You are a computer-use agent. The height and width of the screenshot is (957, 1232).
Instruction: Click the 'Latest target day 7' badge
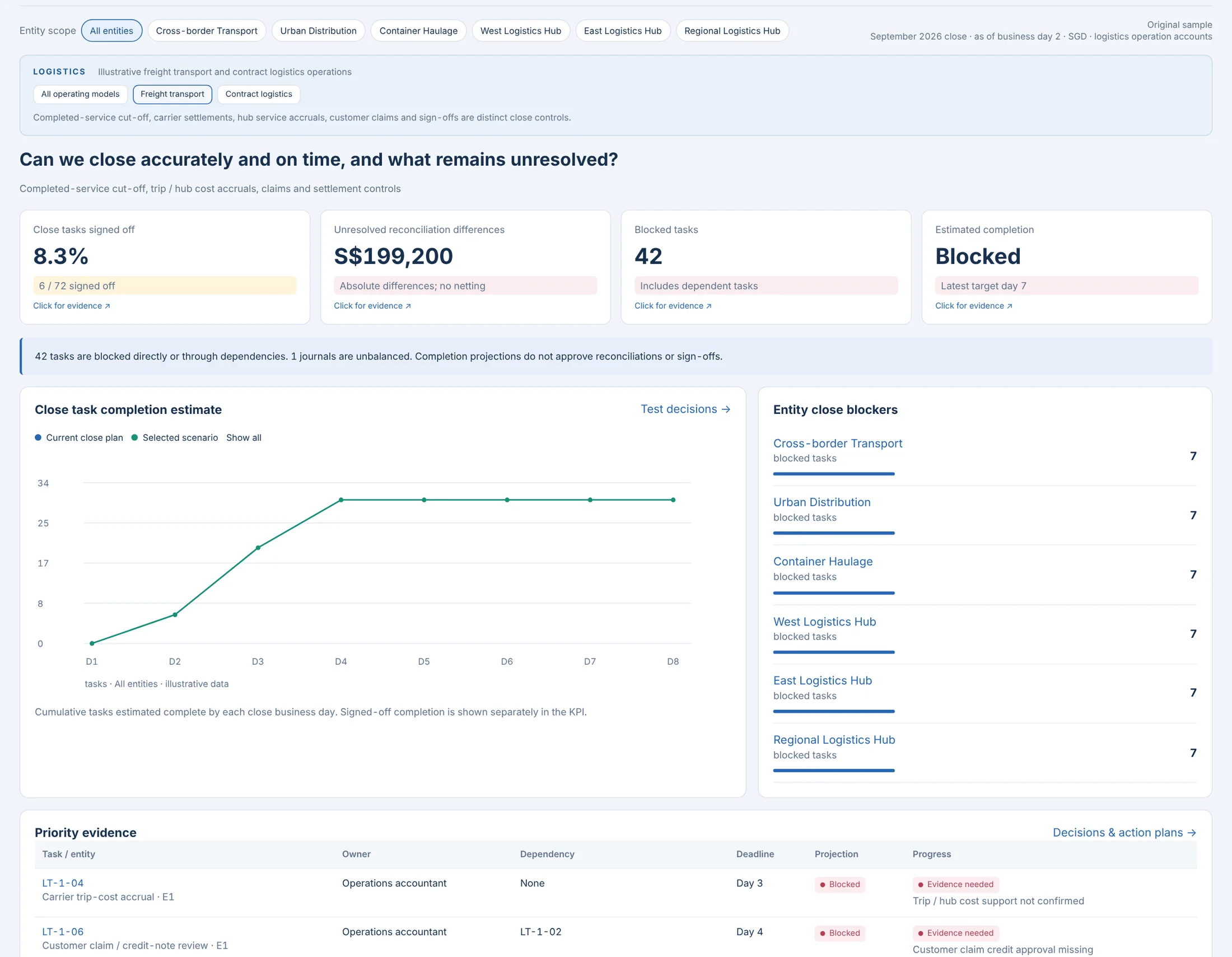click(1066, 286)
